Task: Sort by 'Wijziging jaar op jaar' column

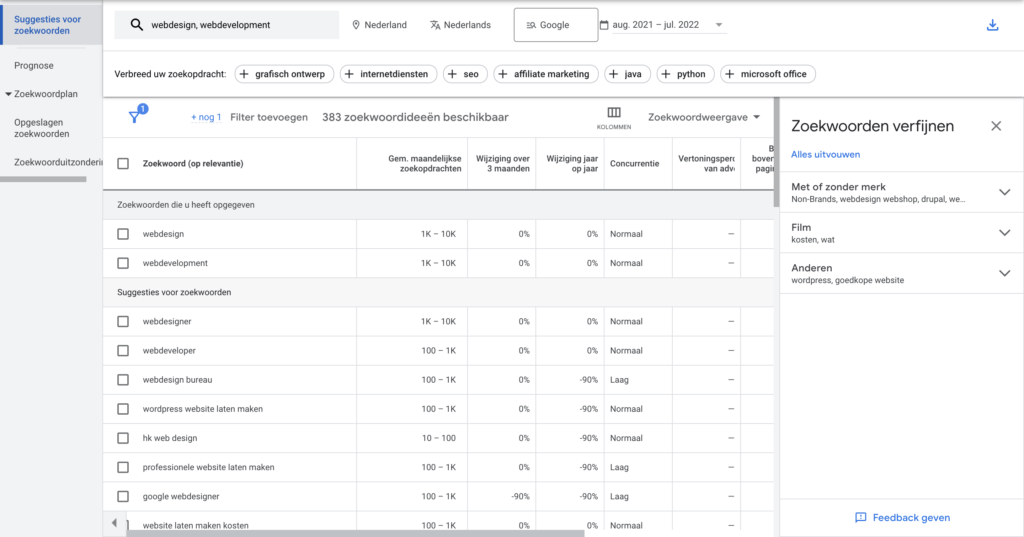Action: [x=572, y=163]
